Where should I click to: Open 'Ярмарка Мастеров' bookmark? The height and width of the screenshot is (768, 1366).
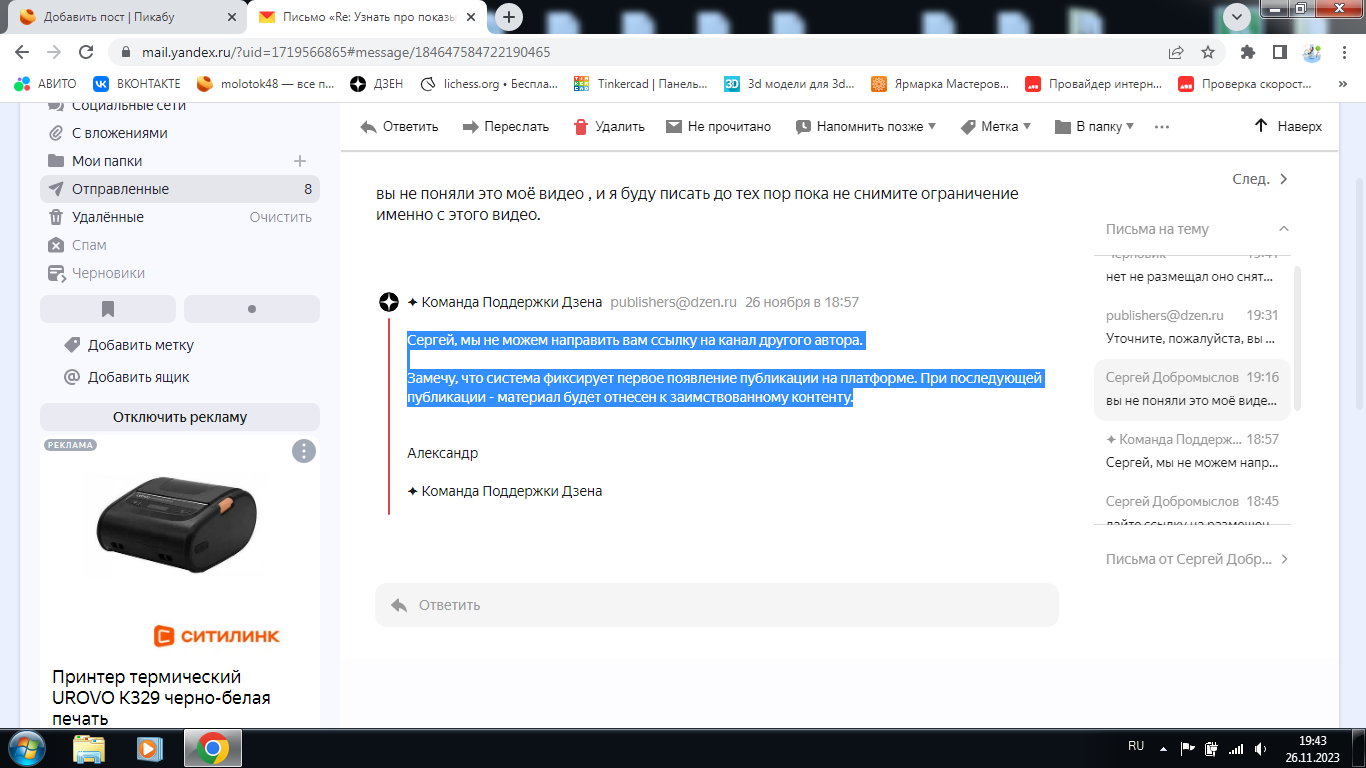tap(941, 84)
